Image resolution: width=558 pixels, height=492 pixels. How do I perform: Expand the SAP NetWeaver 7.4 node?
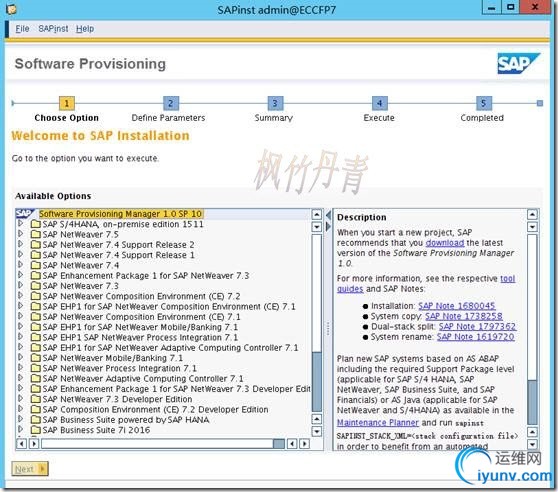20,265
